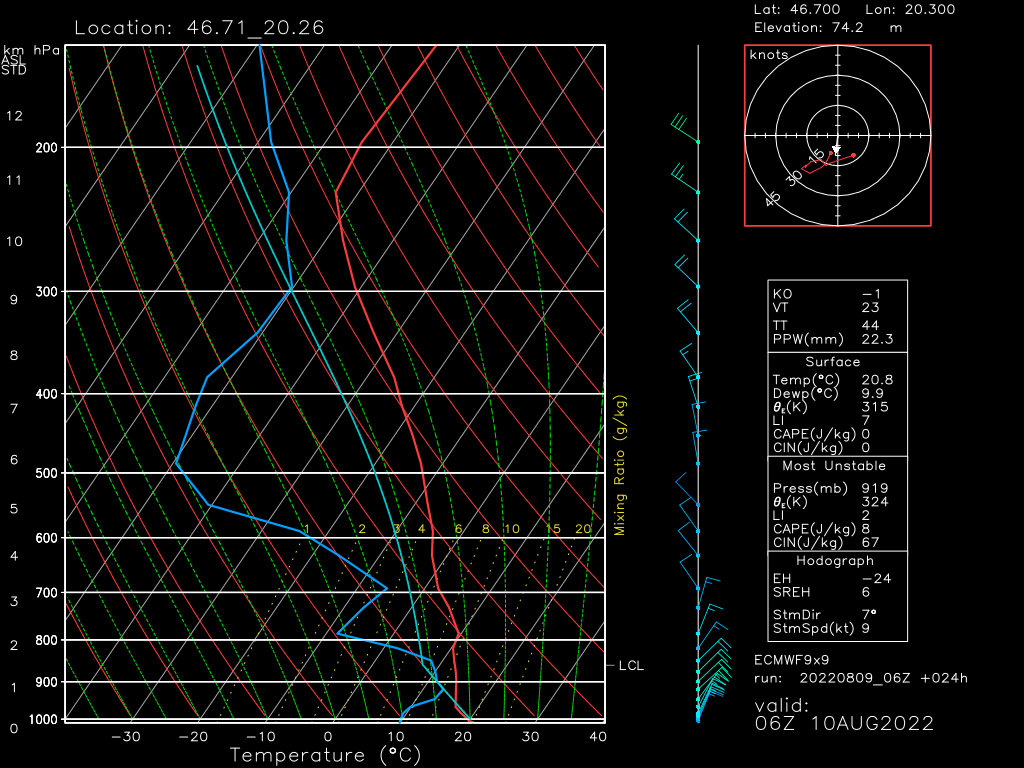Click the knots label in hodograph
The image size is (1024, 768).
coord(768,55)
